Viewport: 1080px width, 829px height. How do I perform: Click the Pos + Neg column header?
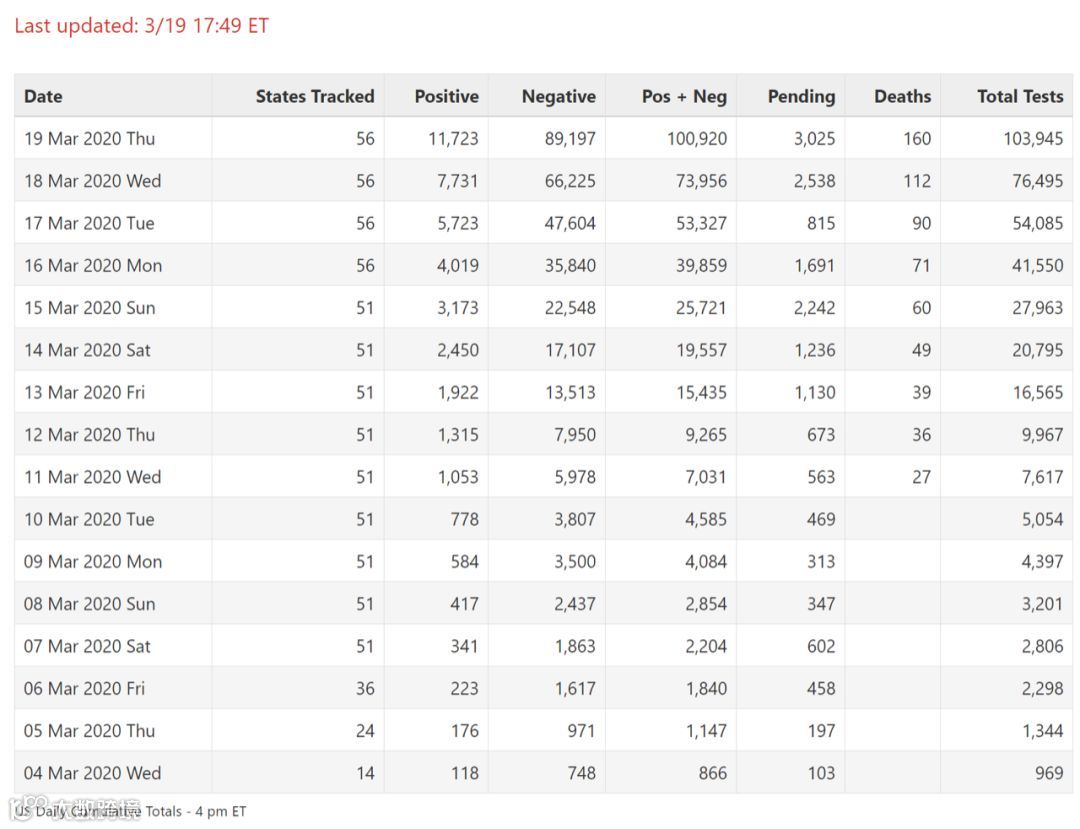[684, 97]
